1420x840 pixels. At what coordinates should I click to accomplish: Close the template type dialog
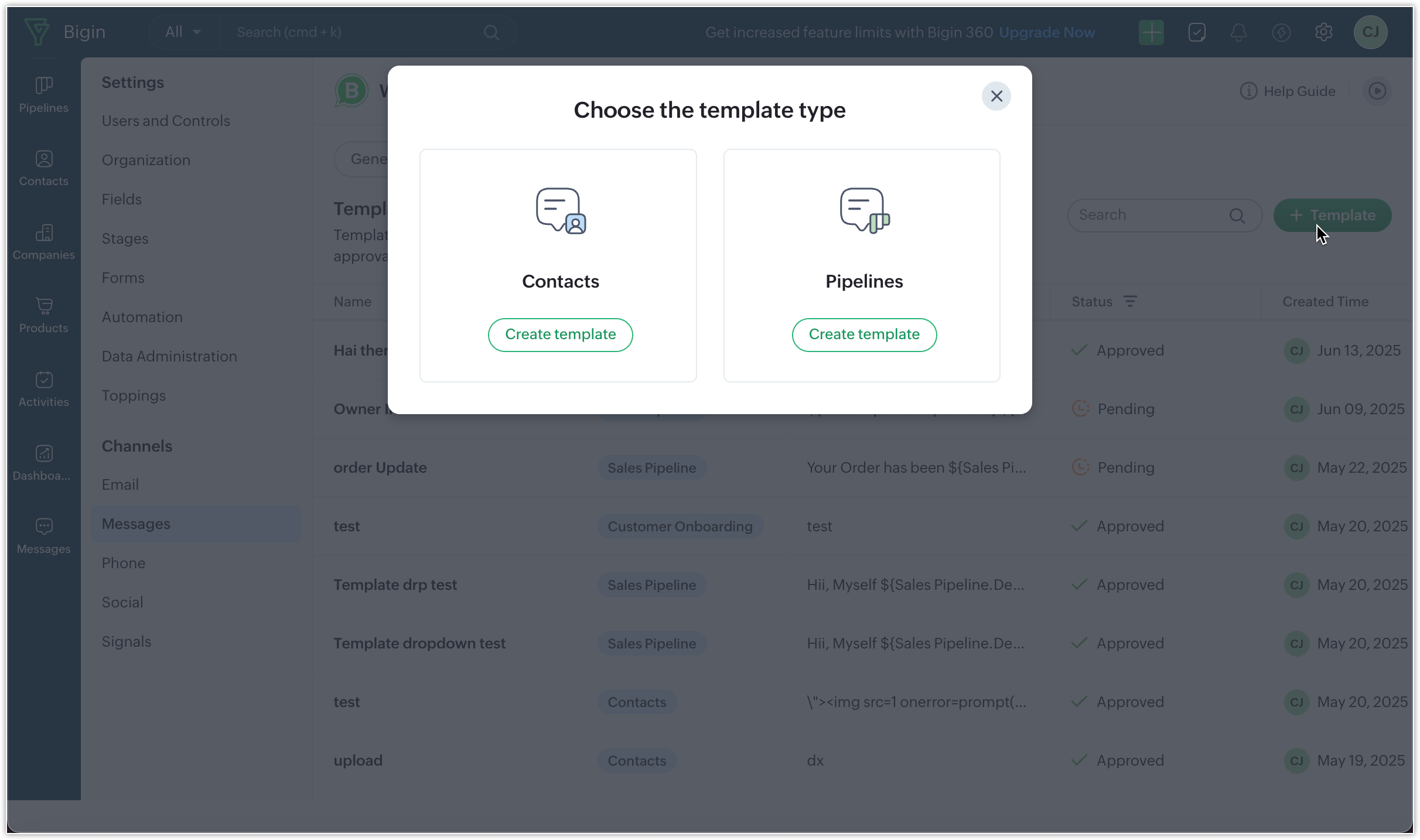(996, 96)
